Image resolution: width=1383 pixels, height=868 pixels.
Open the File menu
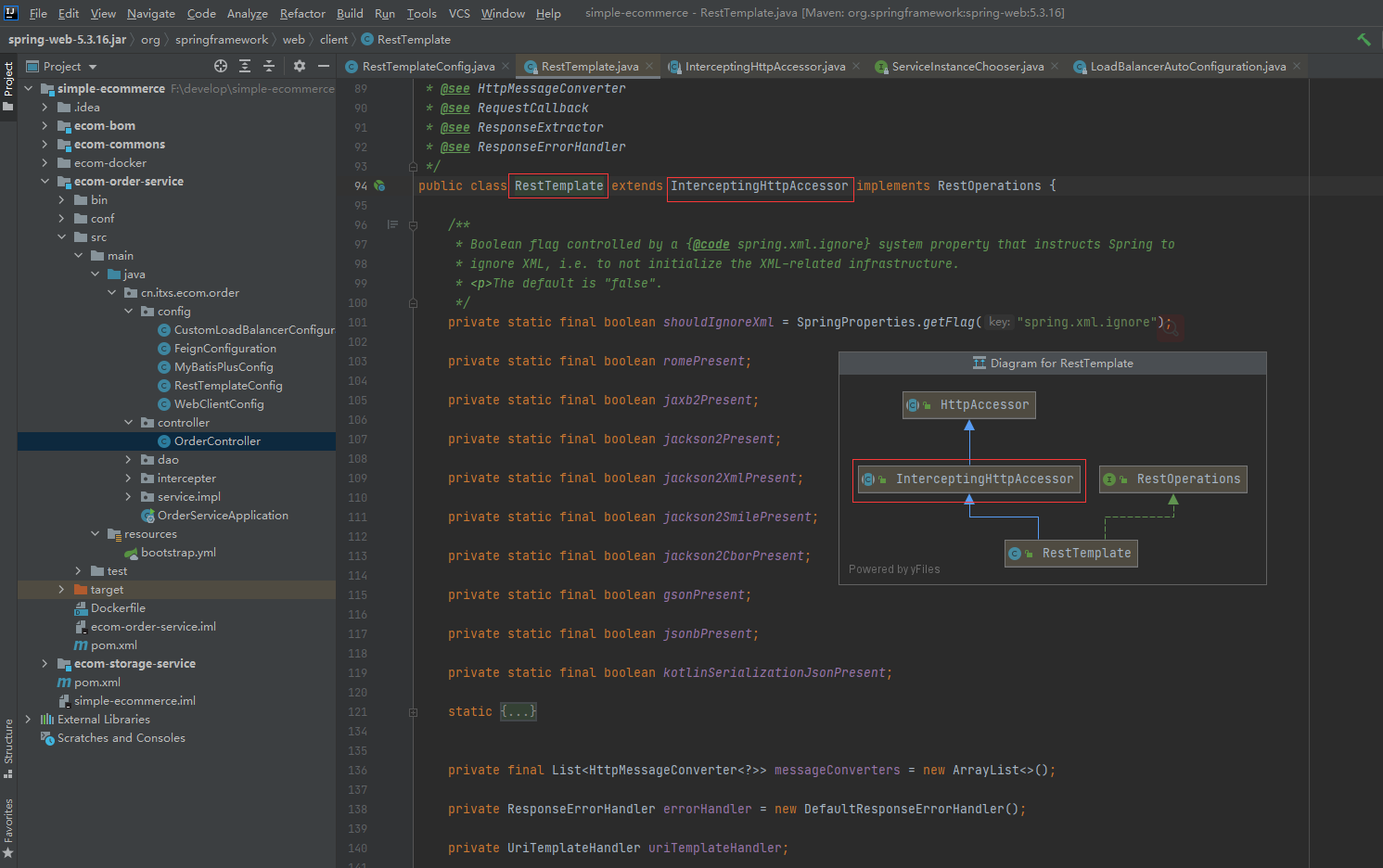tap(38, 13)
